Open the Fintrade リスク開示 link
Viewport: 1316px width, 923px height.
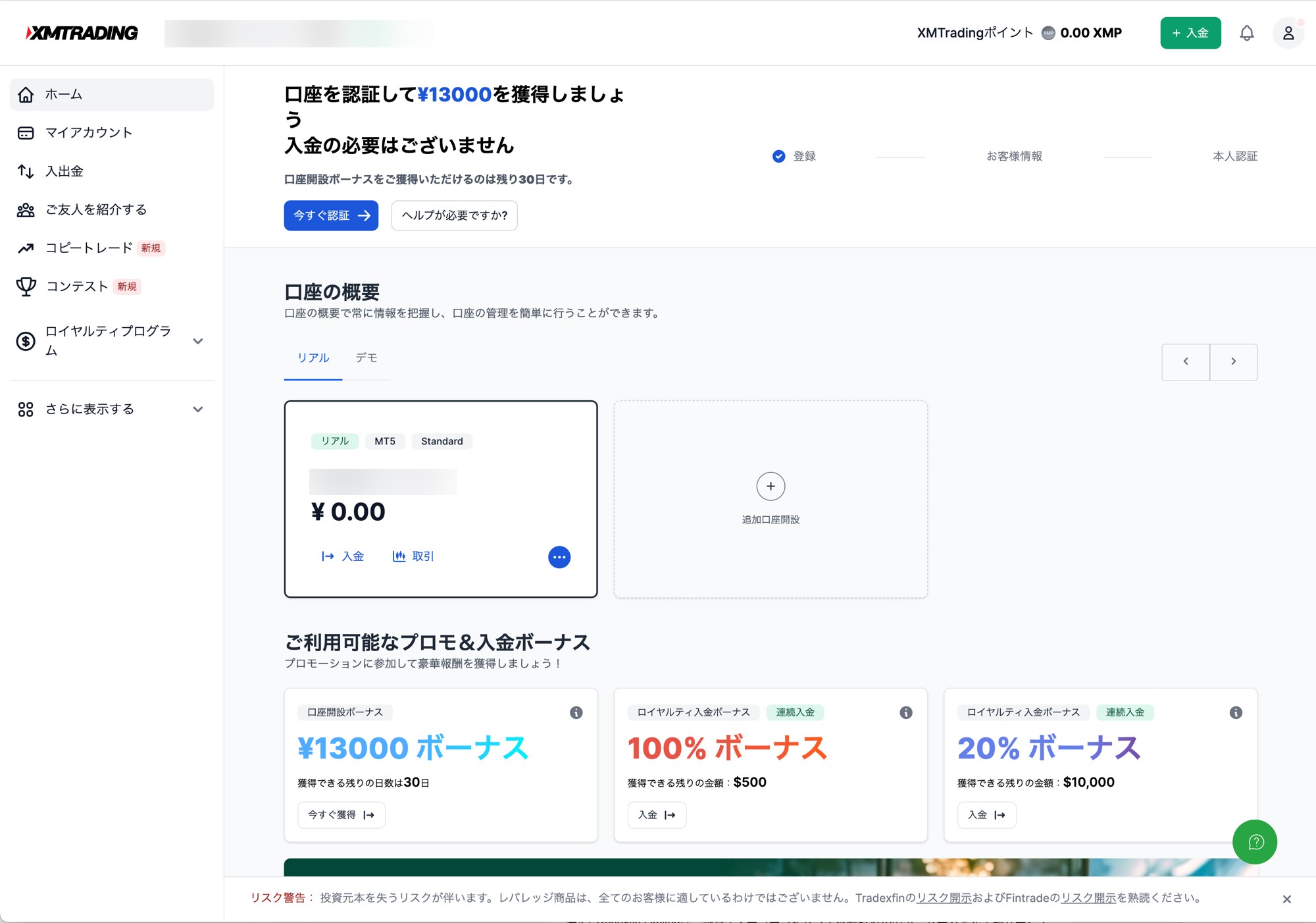click(1088, 898)
